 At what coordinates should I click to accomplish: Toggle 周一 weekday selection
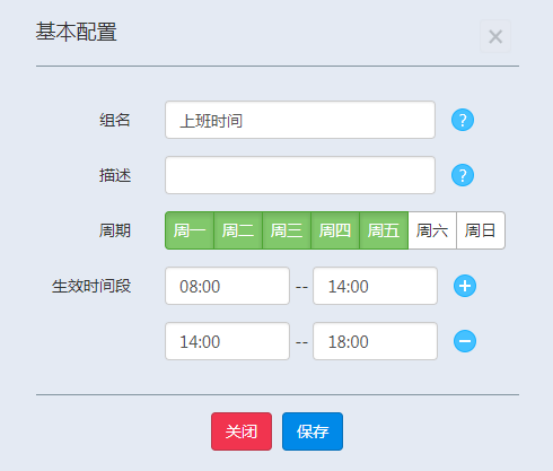[x=189, y=230]
